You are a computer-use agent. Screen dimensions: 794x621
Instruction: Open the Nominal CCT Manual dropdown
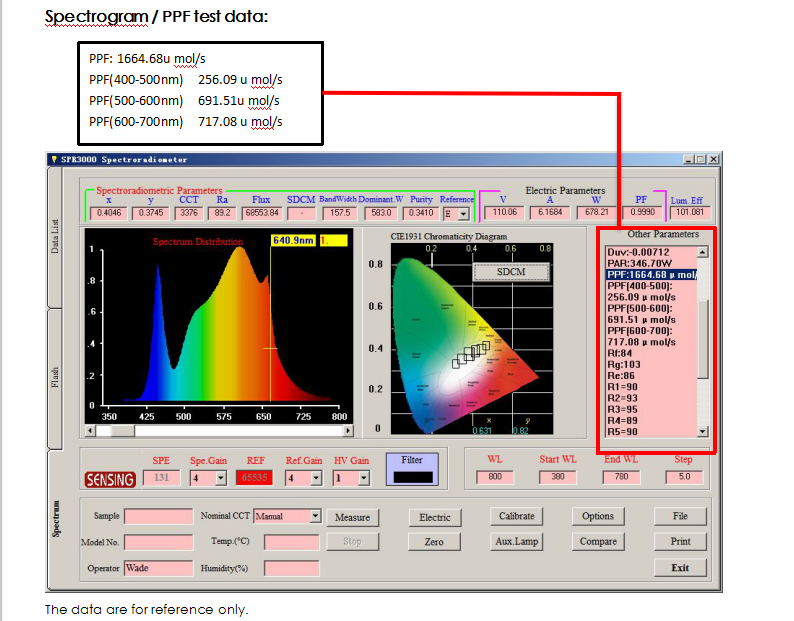[x=315, y=516]
